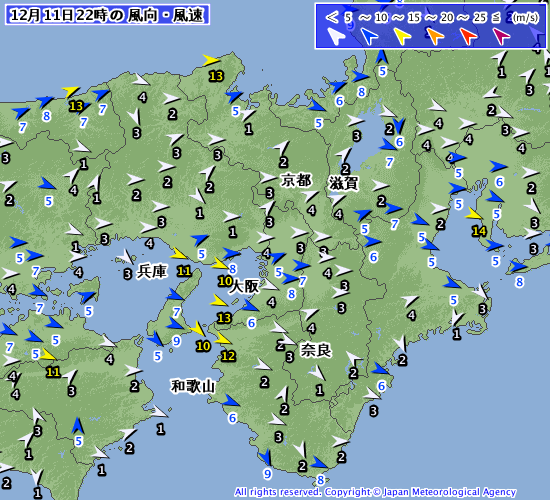Select the 和歌山 prefecture label

click(x=193, y=386)
